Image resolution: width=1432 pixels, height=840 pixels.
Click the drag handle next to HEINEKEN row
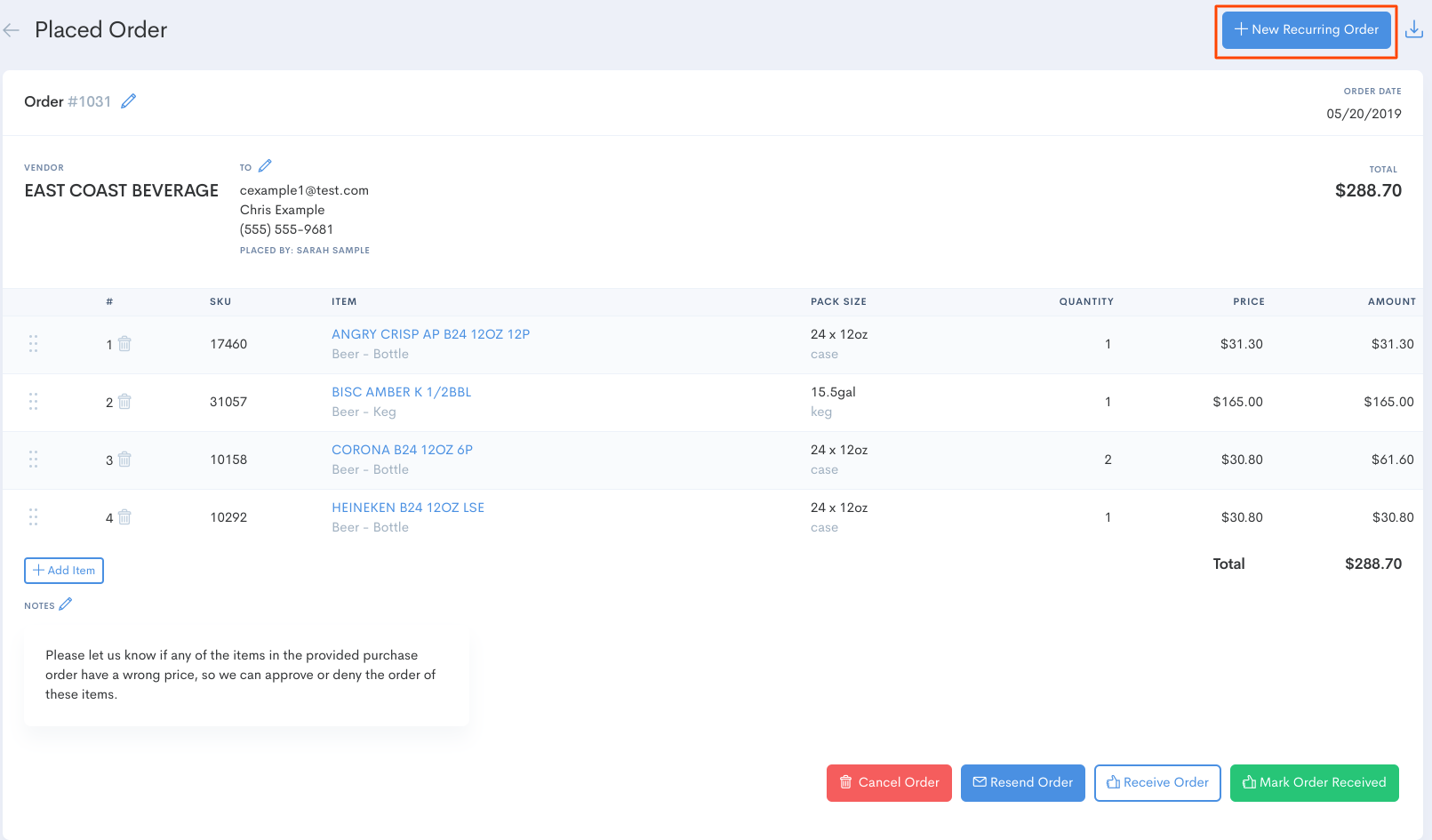pos(33,516)
